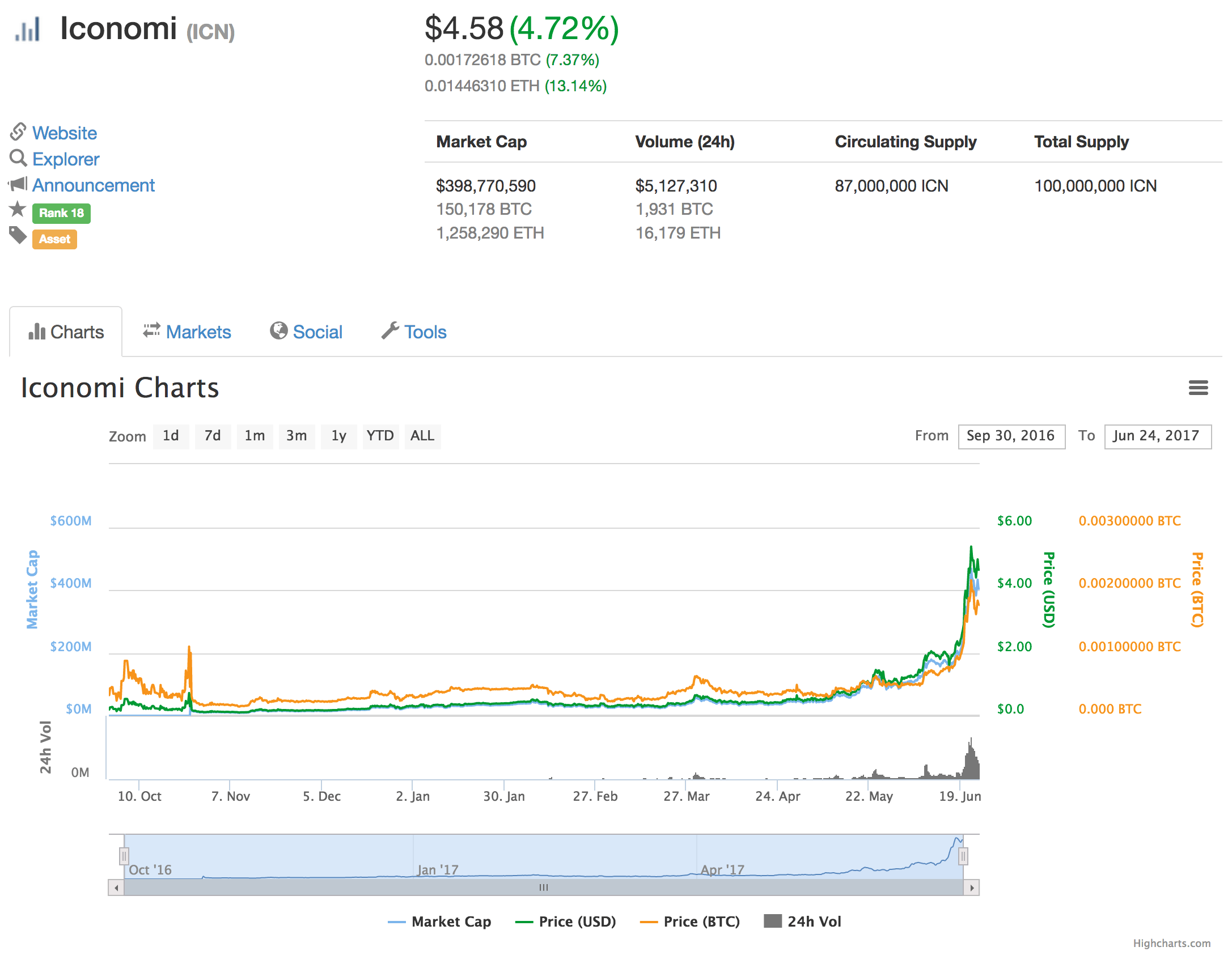Click the Highcharts.com credit link
Screen dimensions: 1232x964
1171,943
